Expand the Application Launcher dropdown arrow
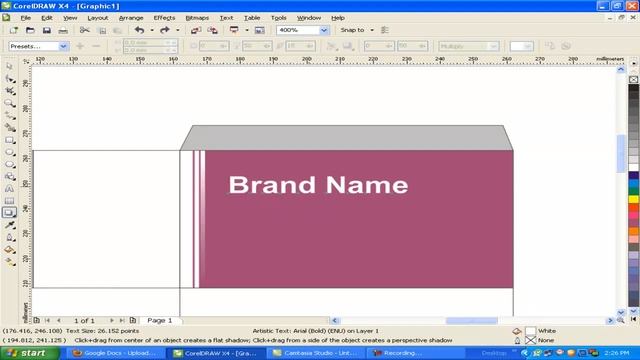Viewport: 640px width, 360px height. point(247,30)
